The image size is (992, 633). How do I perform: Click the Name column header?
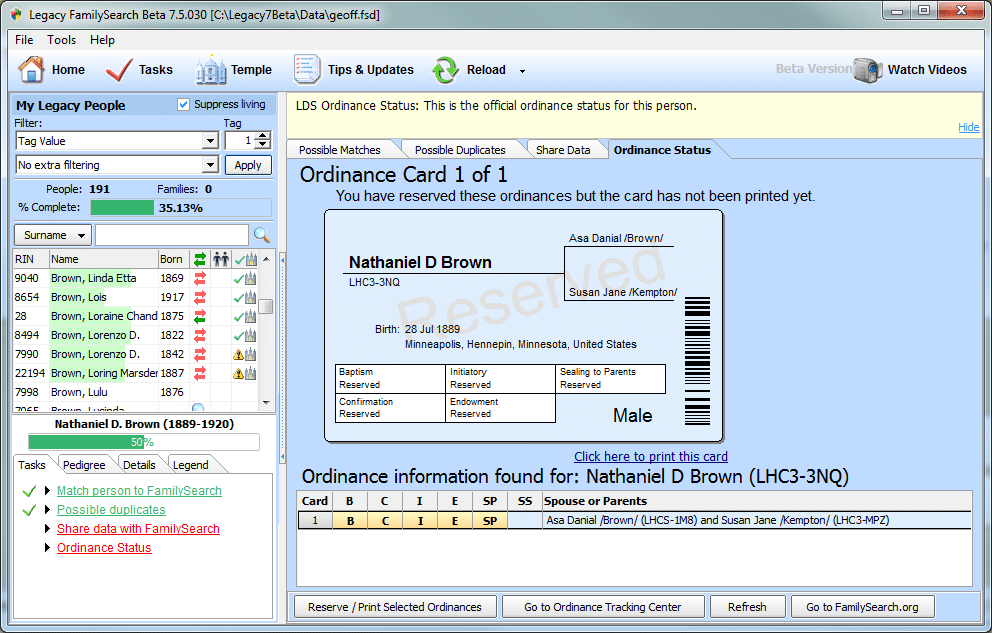104,259
